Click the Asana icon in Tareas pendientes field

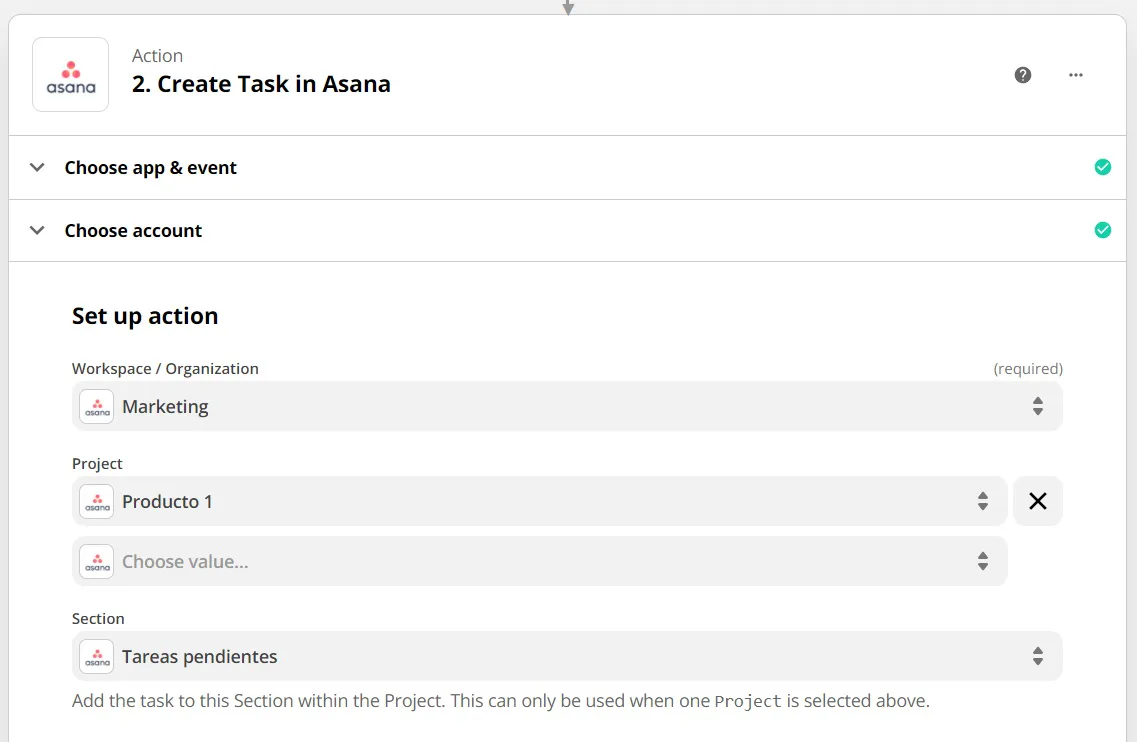click(x=97, y=657)
